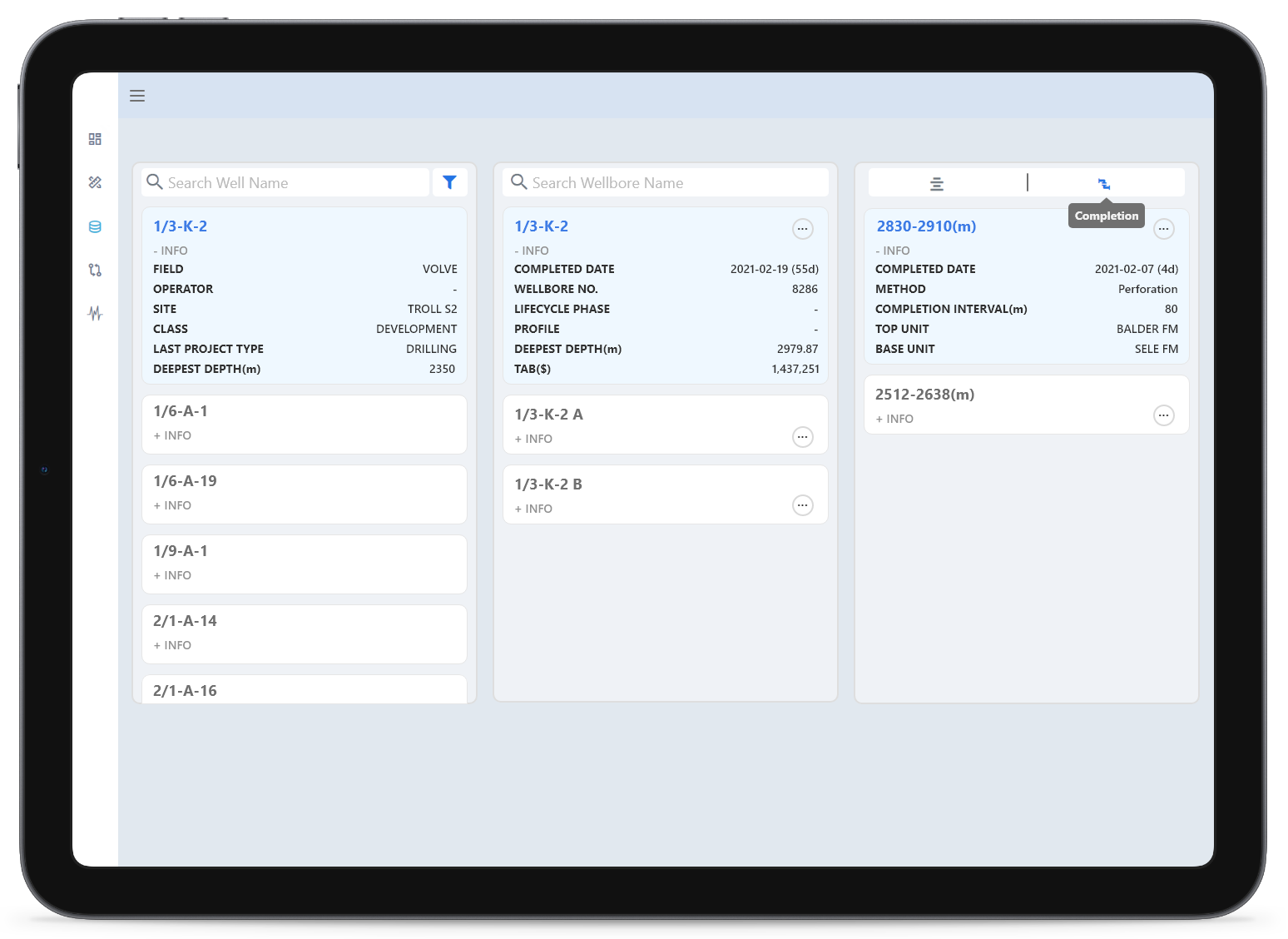
Task: Open the hamburger menu
Action: [137, 96]
